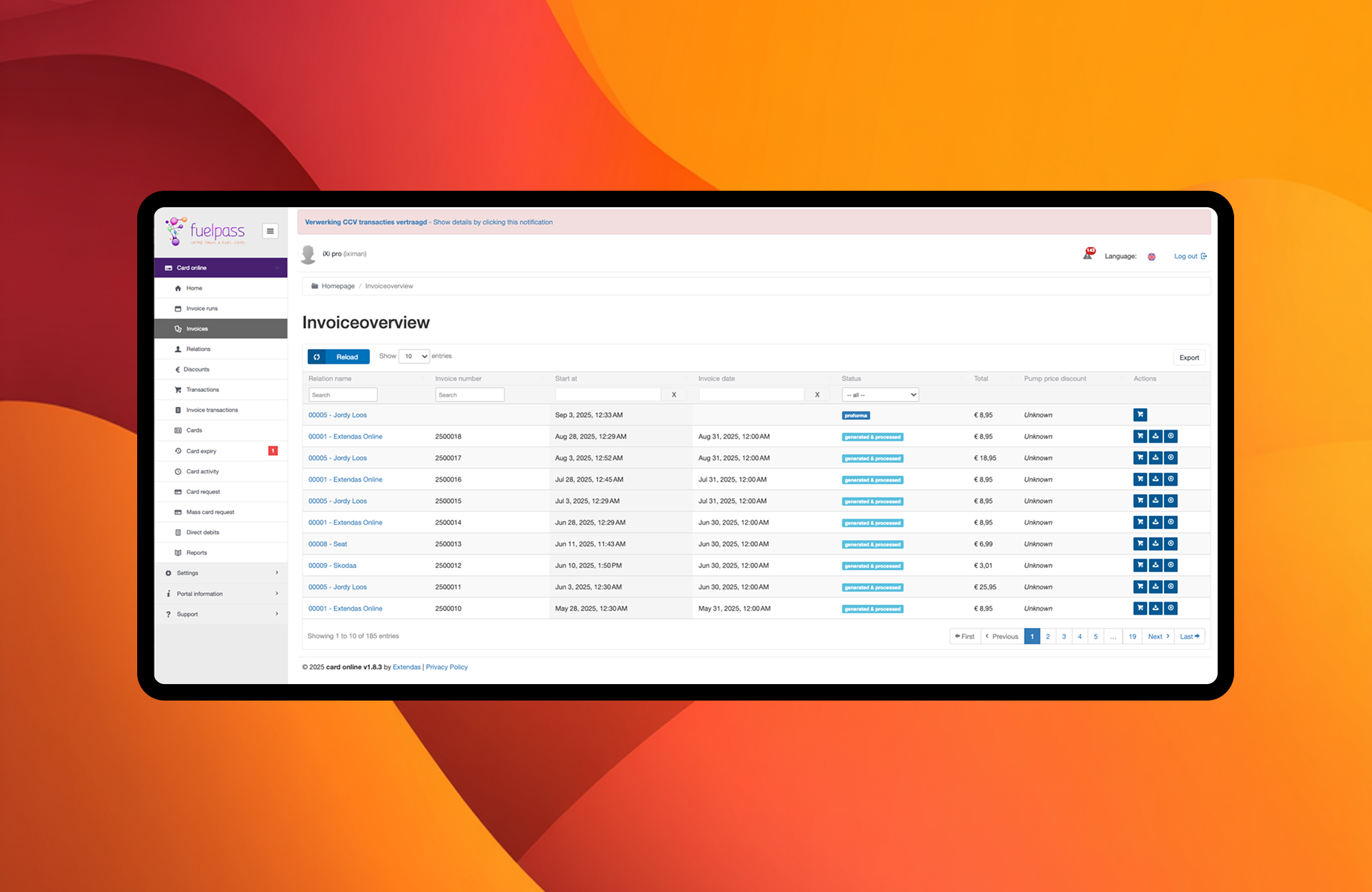Open the notifications bell icon
The width and height of the screenshot is (1372, 892).
[x=1088, y=255]
